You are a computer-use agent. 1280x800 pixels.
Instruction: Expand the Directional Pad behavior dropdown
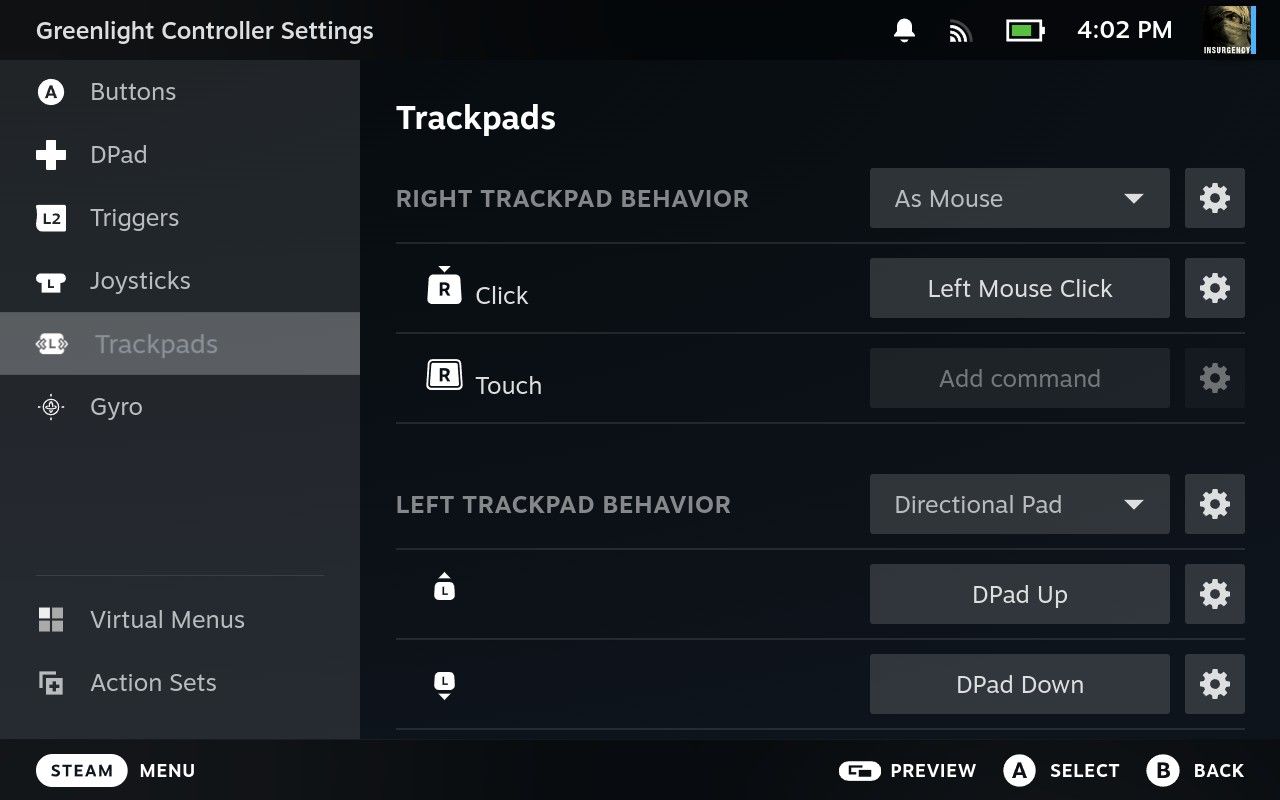(x=1020, y=504)
